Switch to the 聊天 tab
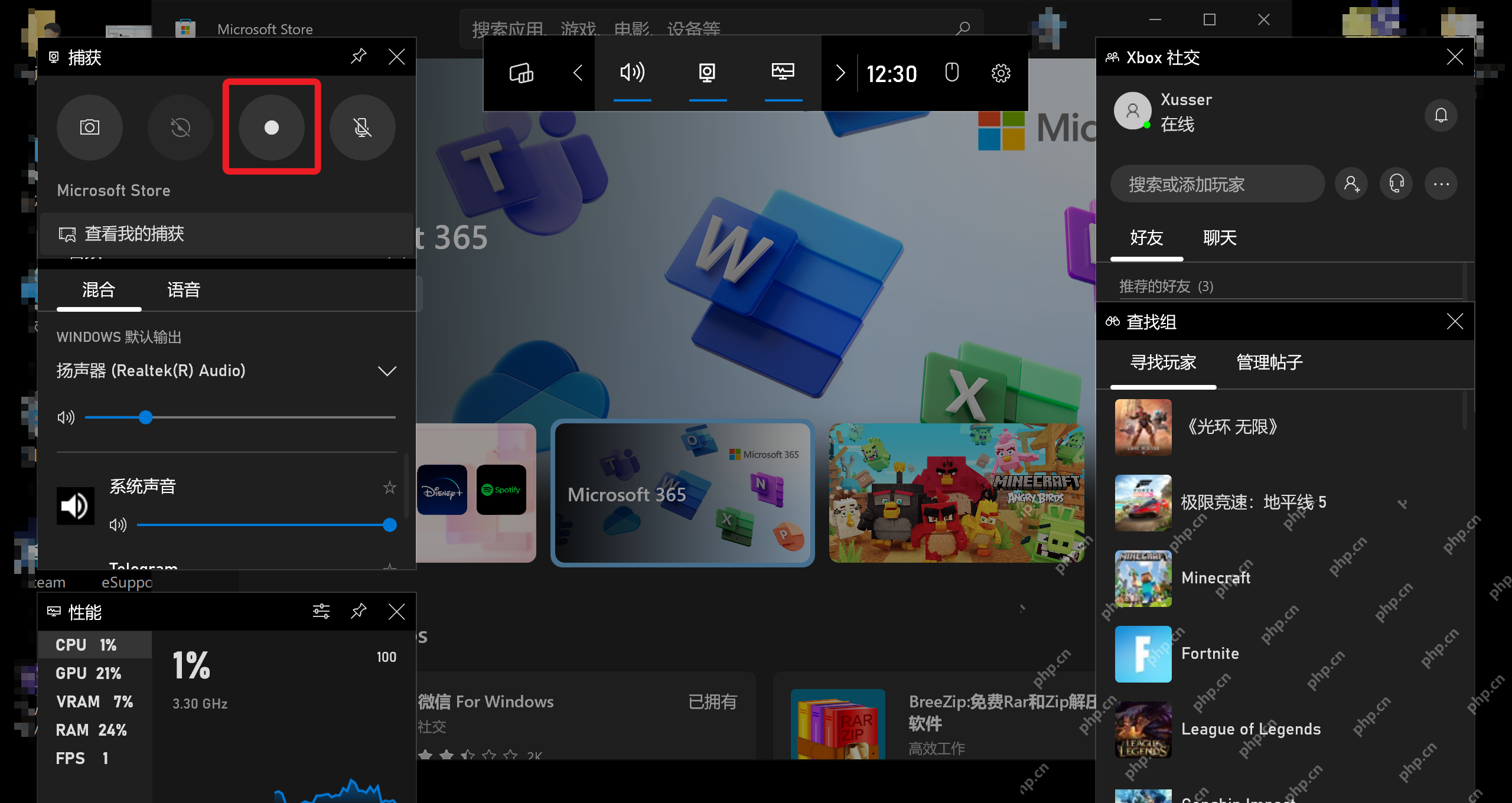 pyautogui.click(x=1220, y=238)
